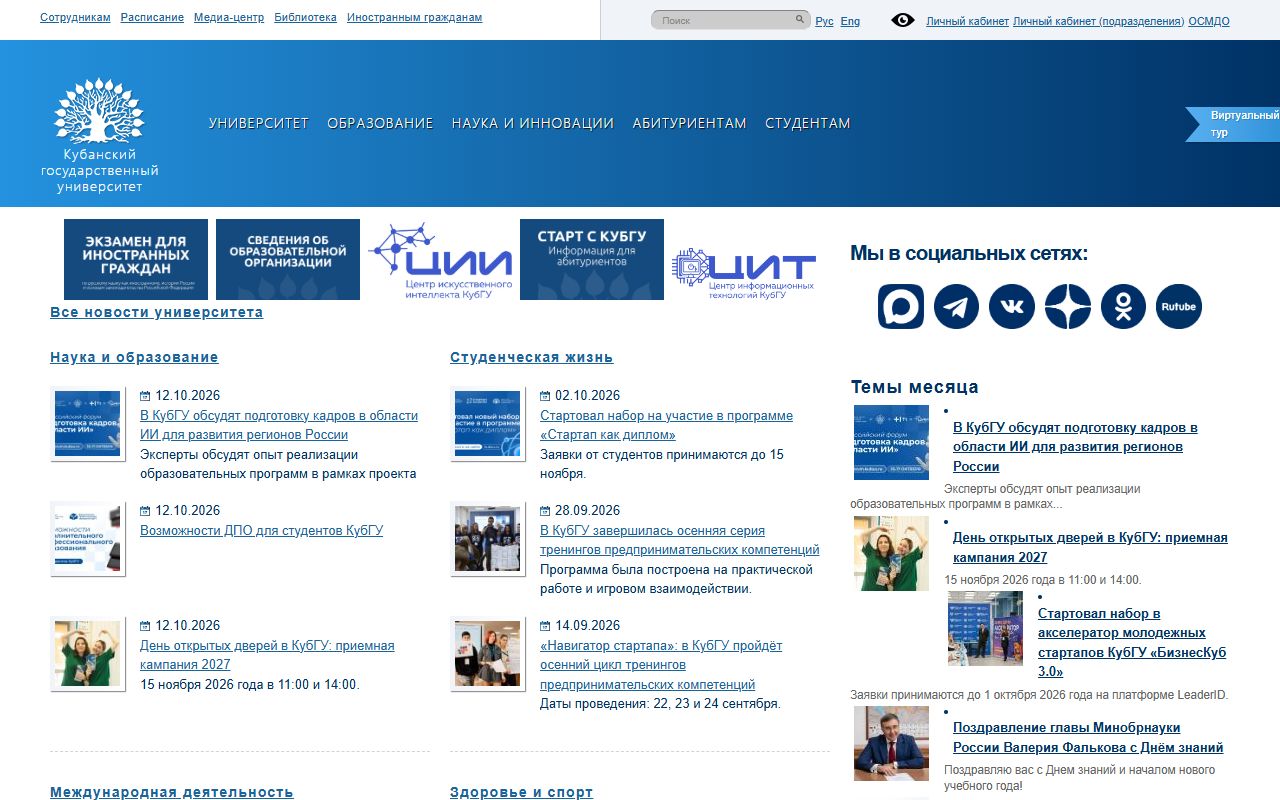1280x800 pixels.
Task: Open the АБИТУРИЕНТАМ main menu item
Action: (x=689, y=123)
